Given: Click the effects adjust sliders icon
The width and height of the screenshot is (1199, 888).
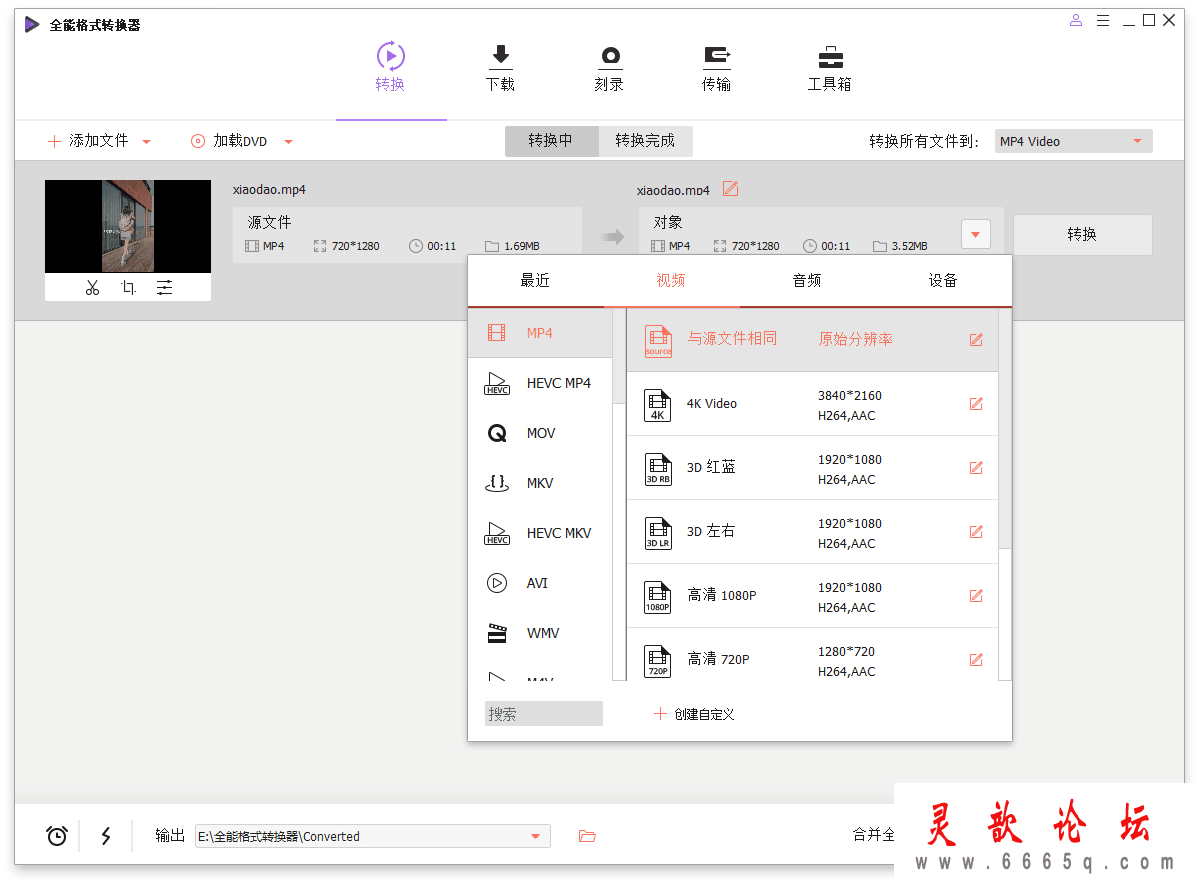Looking at the screenshot, I should point(164,288).
